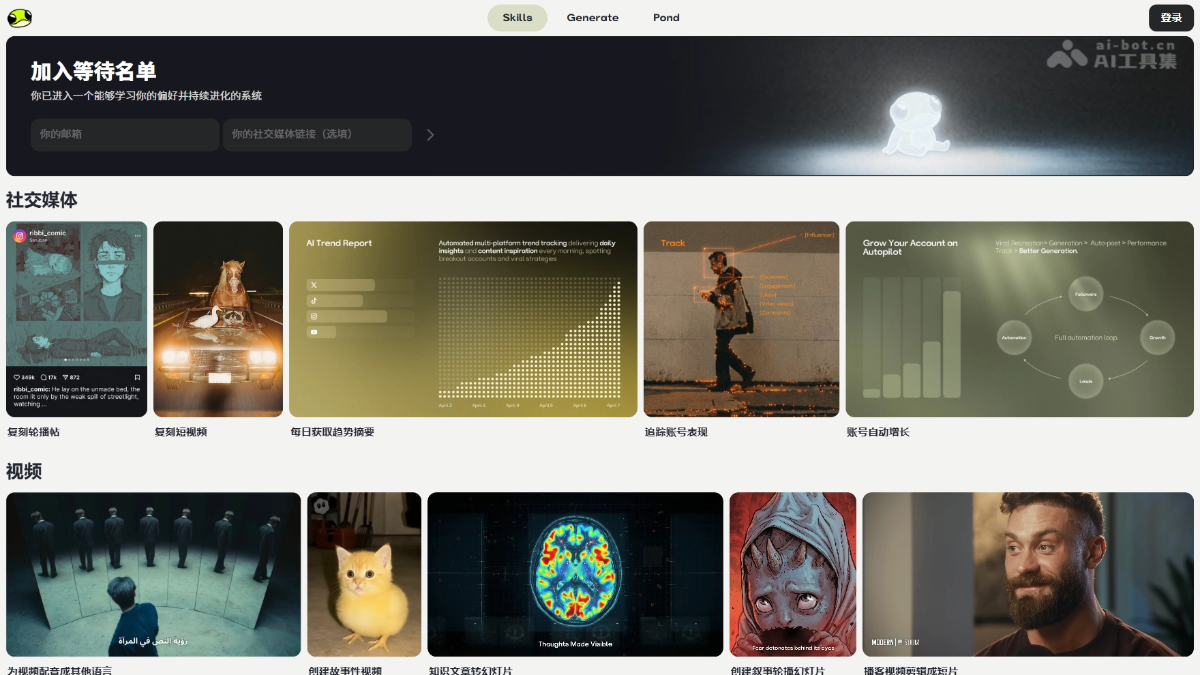1200x675 pixels.
Task: Click the social media link input field
Action: tap(317, 135)
